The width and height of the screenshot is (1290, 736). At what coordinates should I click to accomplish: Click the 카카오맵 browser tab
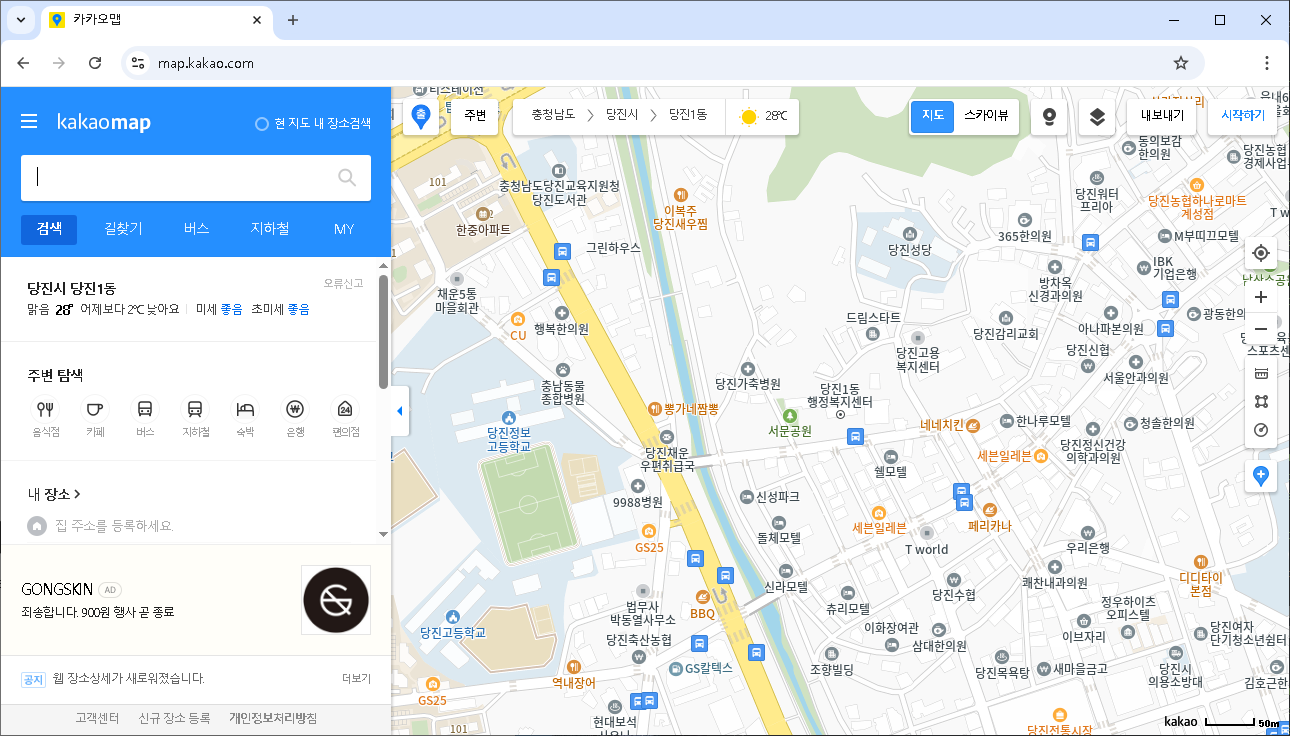click(x=155, y=20)
